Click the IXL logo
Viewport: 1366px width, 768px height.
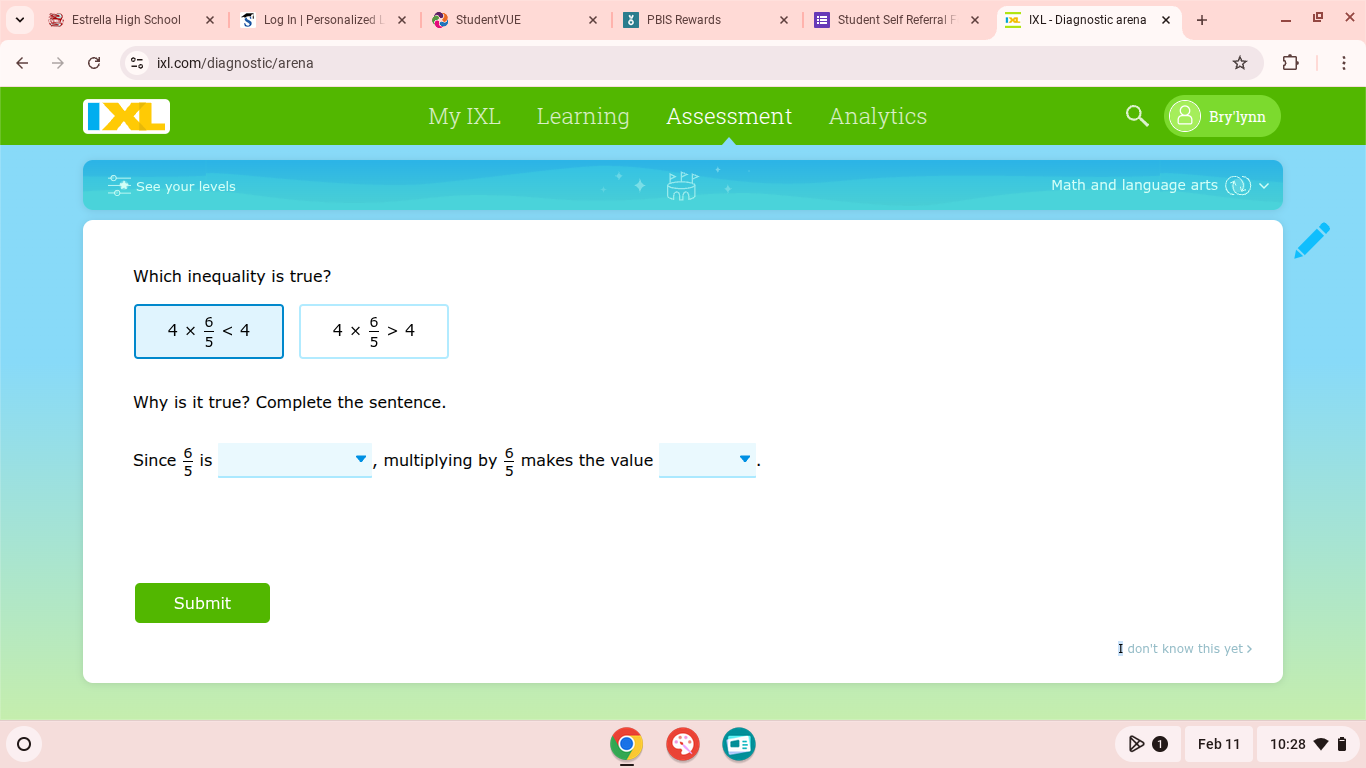point(127,116)
